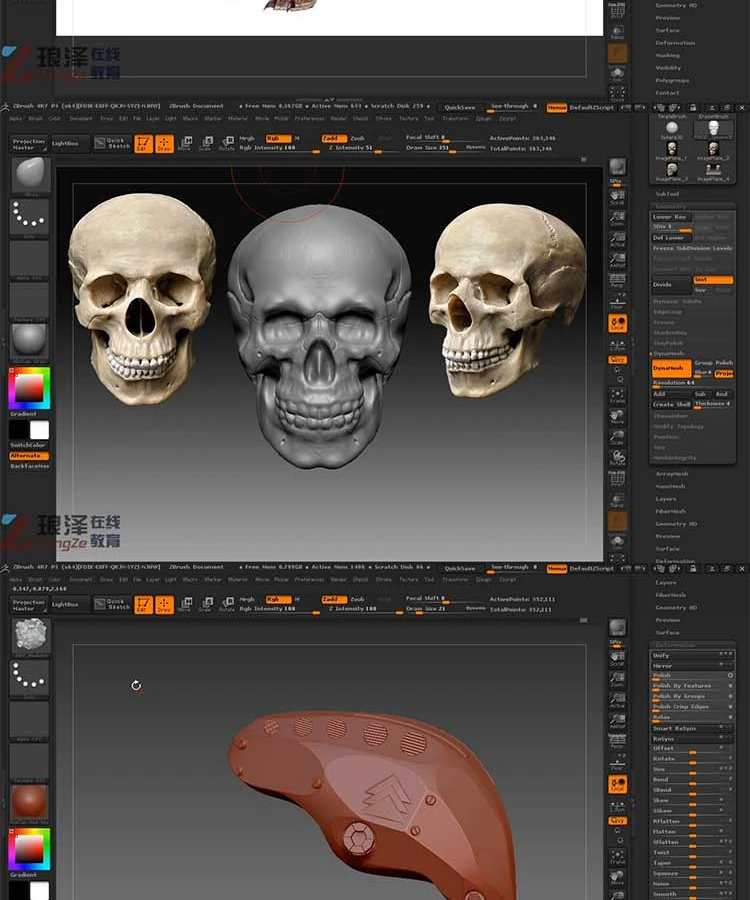The height and width of the screenshot is (900, 750).
Task: Open Zplugin menu in skull window menu bar
Action: point(484,119)
